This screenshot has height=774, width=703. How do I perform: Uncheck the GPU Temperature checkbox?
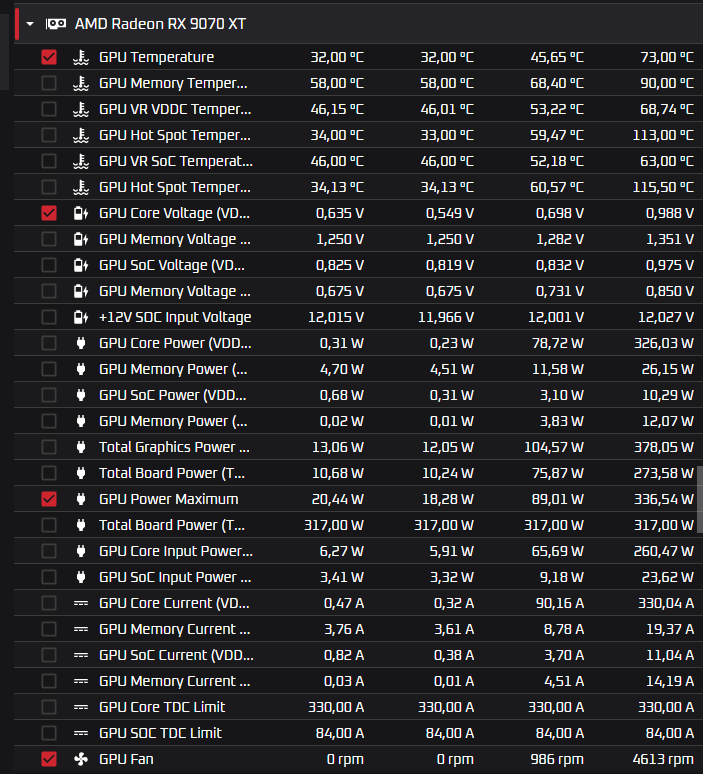tap(49, 57)
